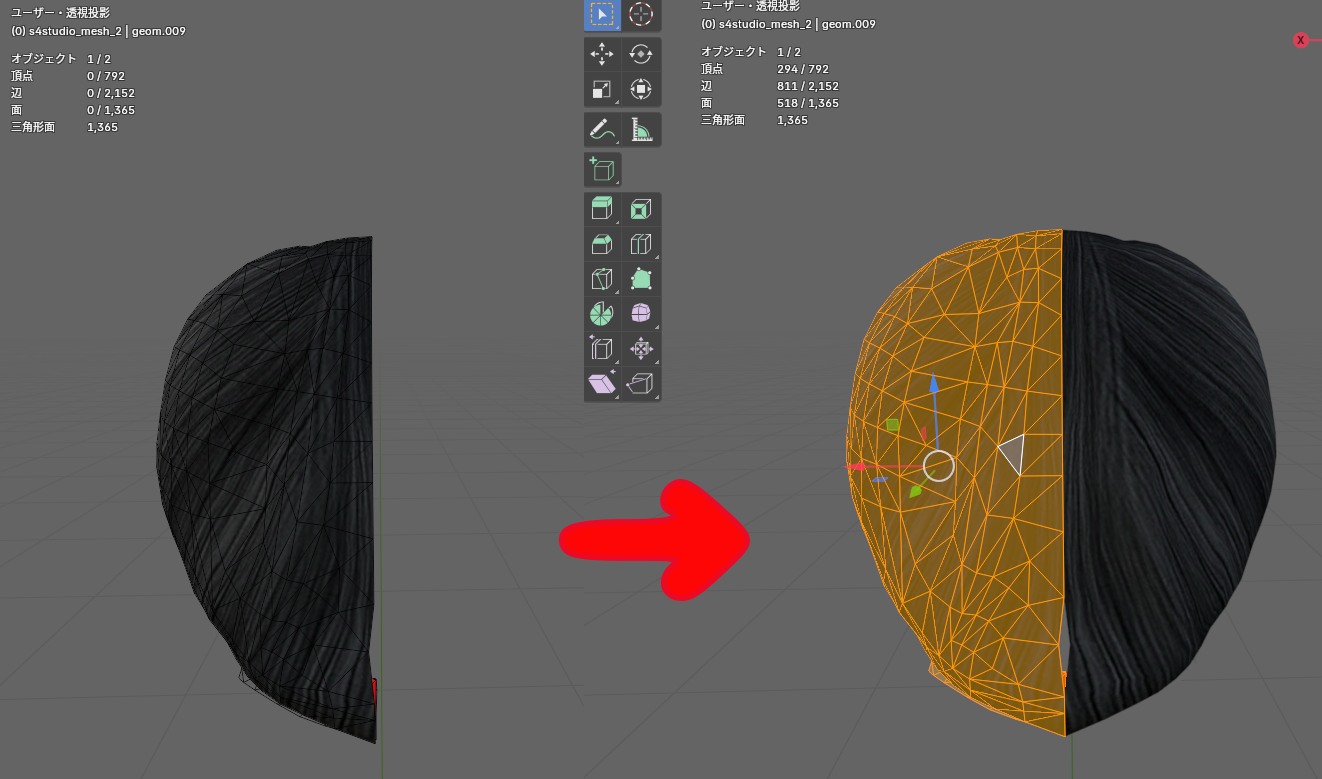The width and height of the screenshot is (1322, 779).
Task: Pick the Loop Cut tool
Action: (641, 244)
